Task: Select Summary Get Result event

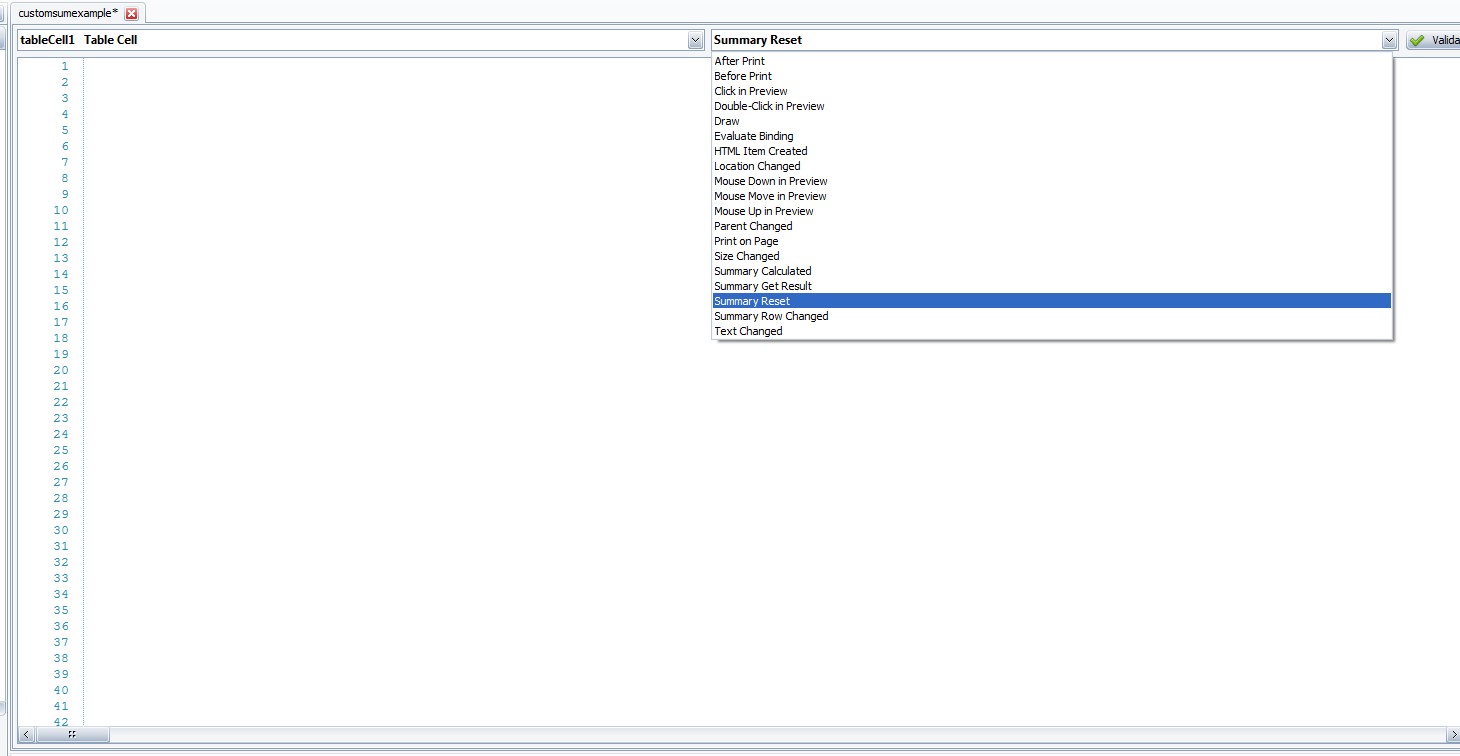Action: tap(762, 286)
